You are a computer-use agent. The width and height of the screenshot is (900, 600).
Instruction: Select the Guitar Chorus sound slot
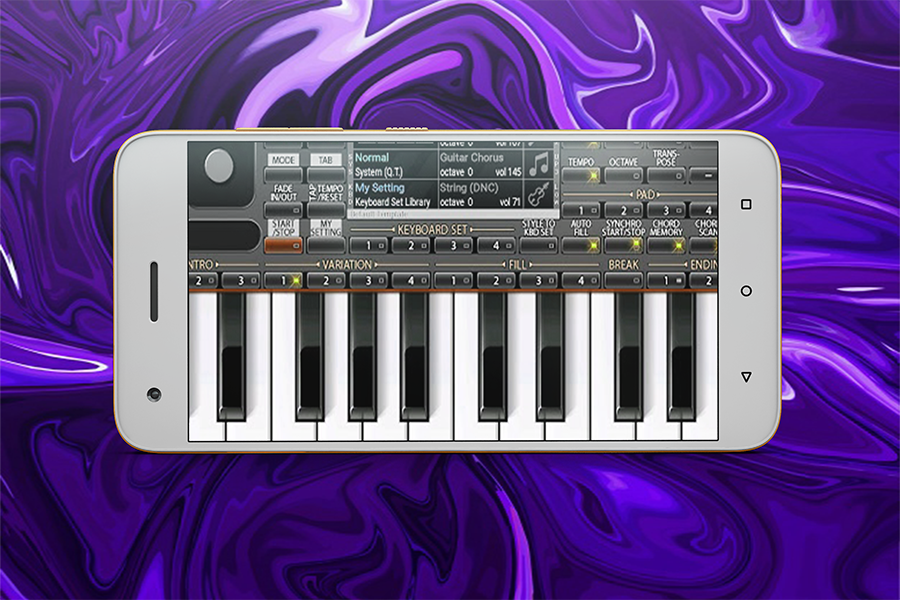click(x=481, y=164)
